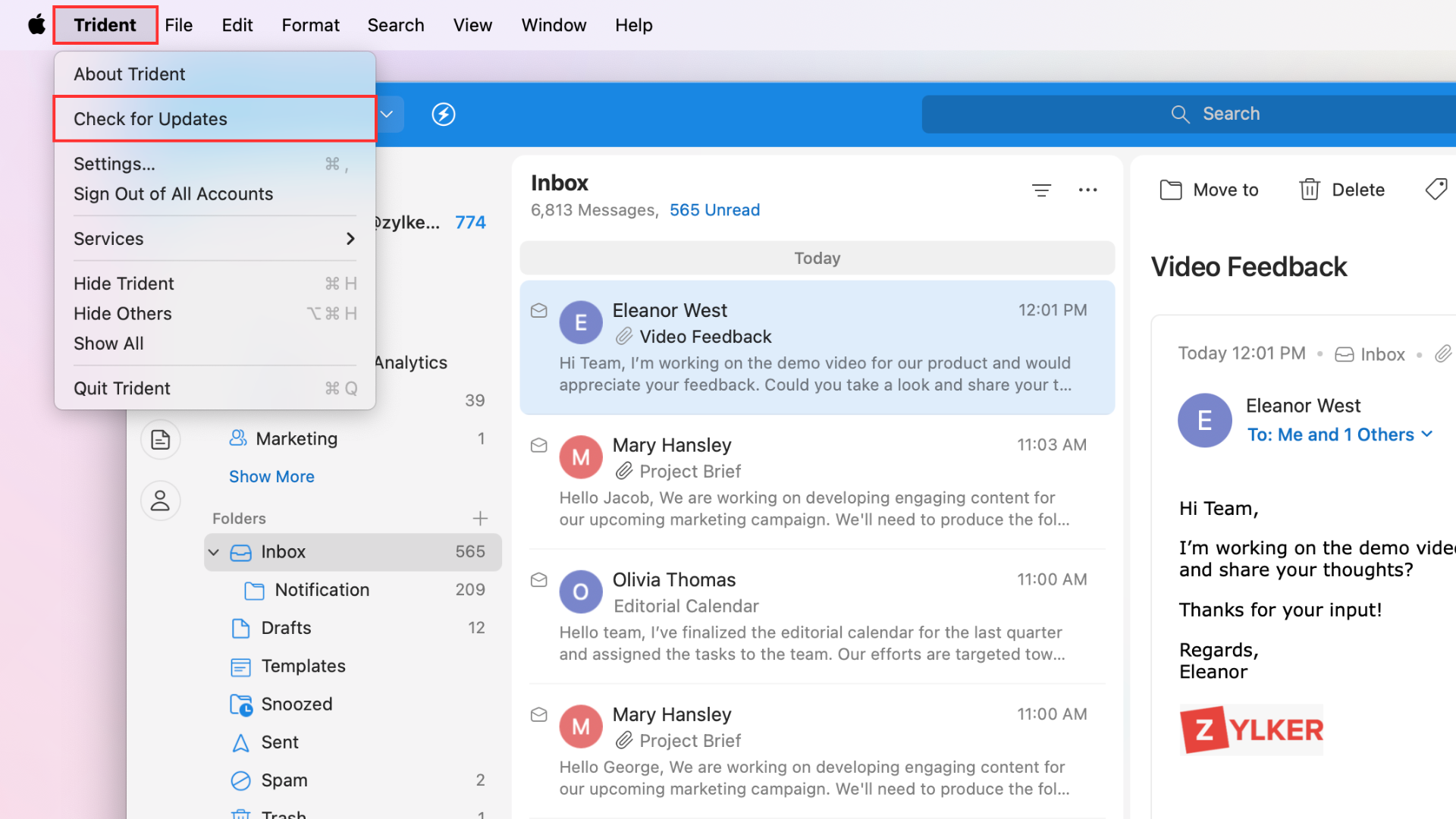Open the Help menu

(634, 25)
